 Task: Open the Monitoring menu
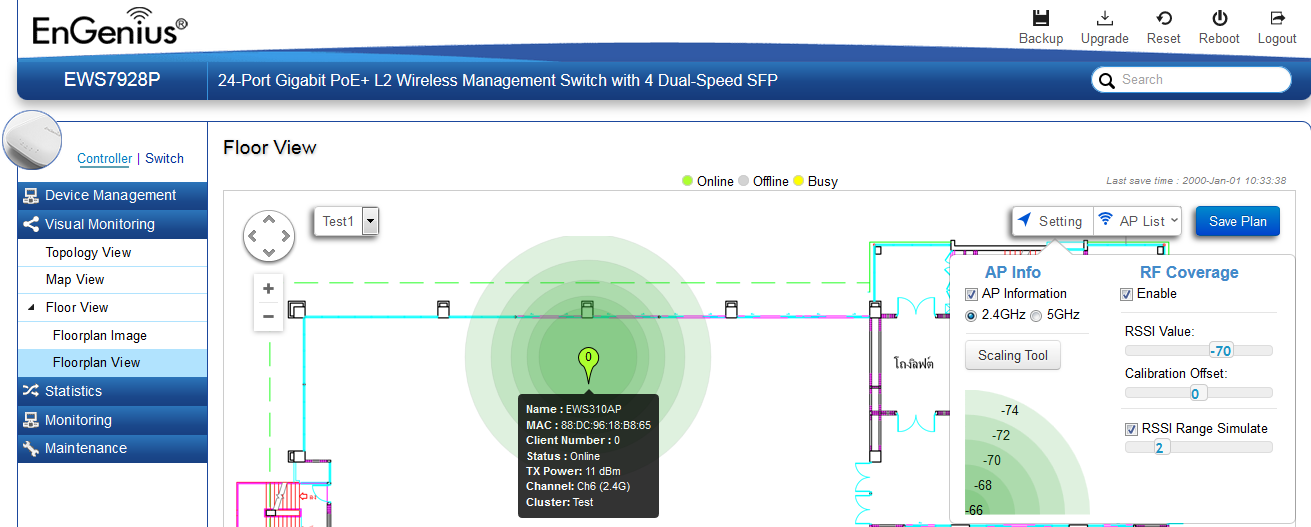pyautogui.click(x=112, y=420)
